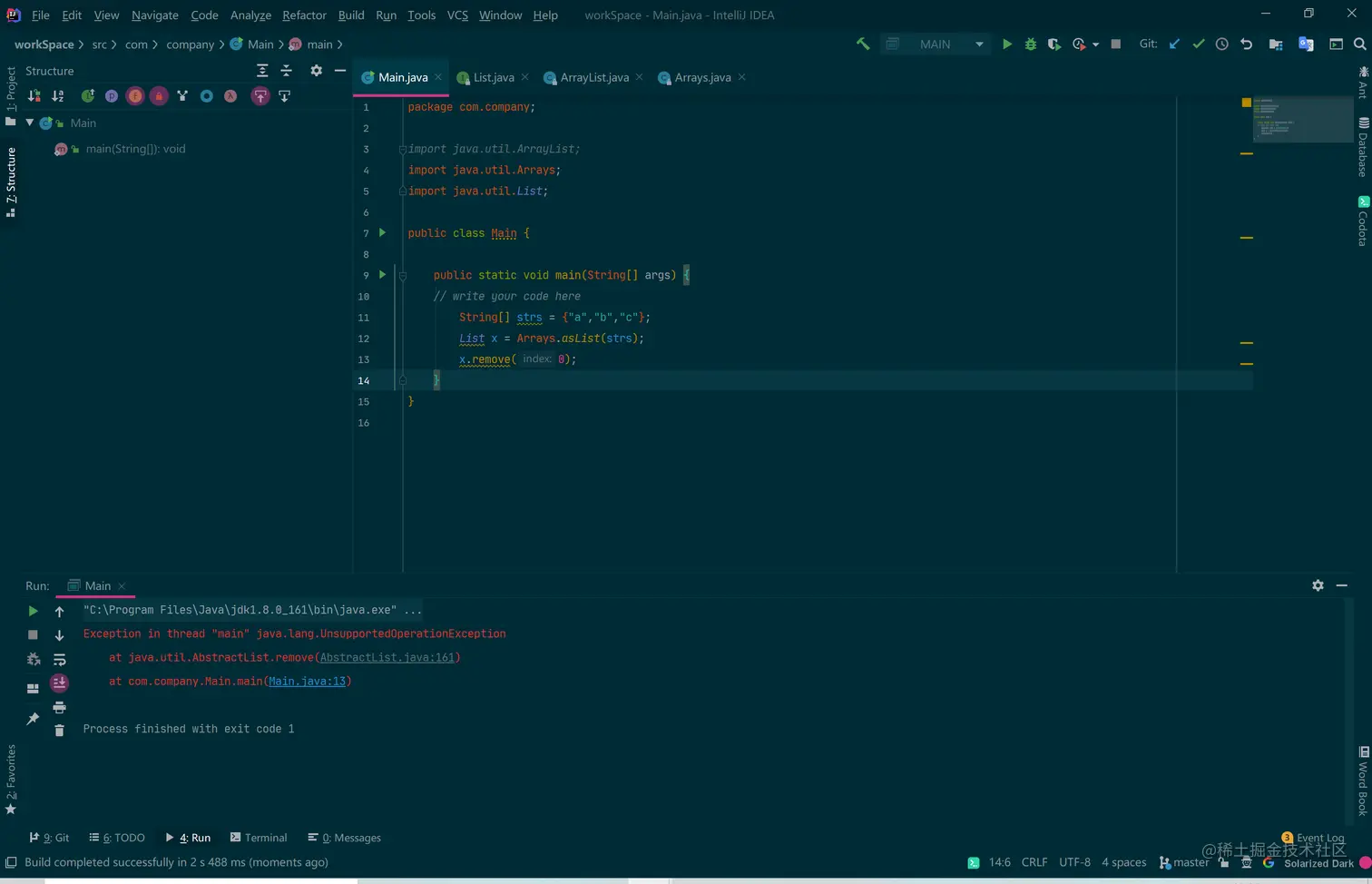
Task: Fold the import block at line 3
Action: pyautogui.click(x=402, y=149)
